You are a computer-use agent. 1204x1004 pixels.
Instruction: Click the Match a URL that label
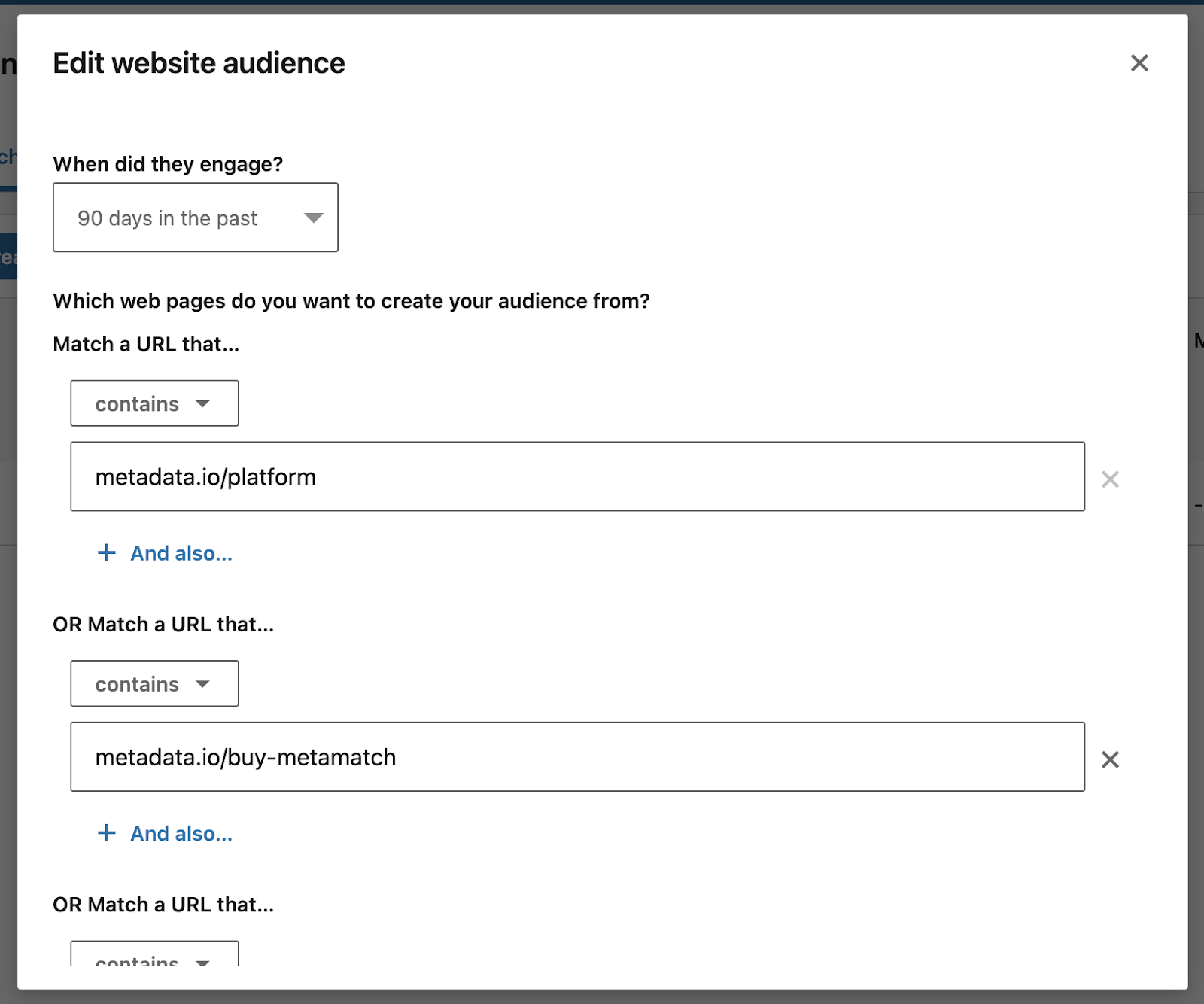click(x=145, y=344)
